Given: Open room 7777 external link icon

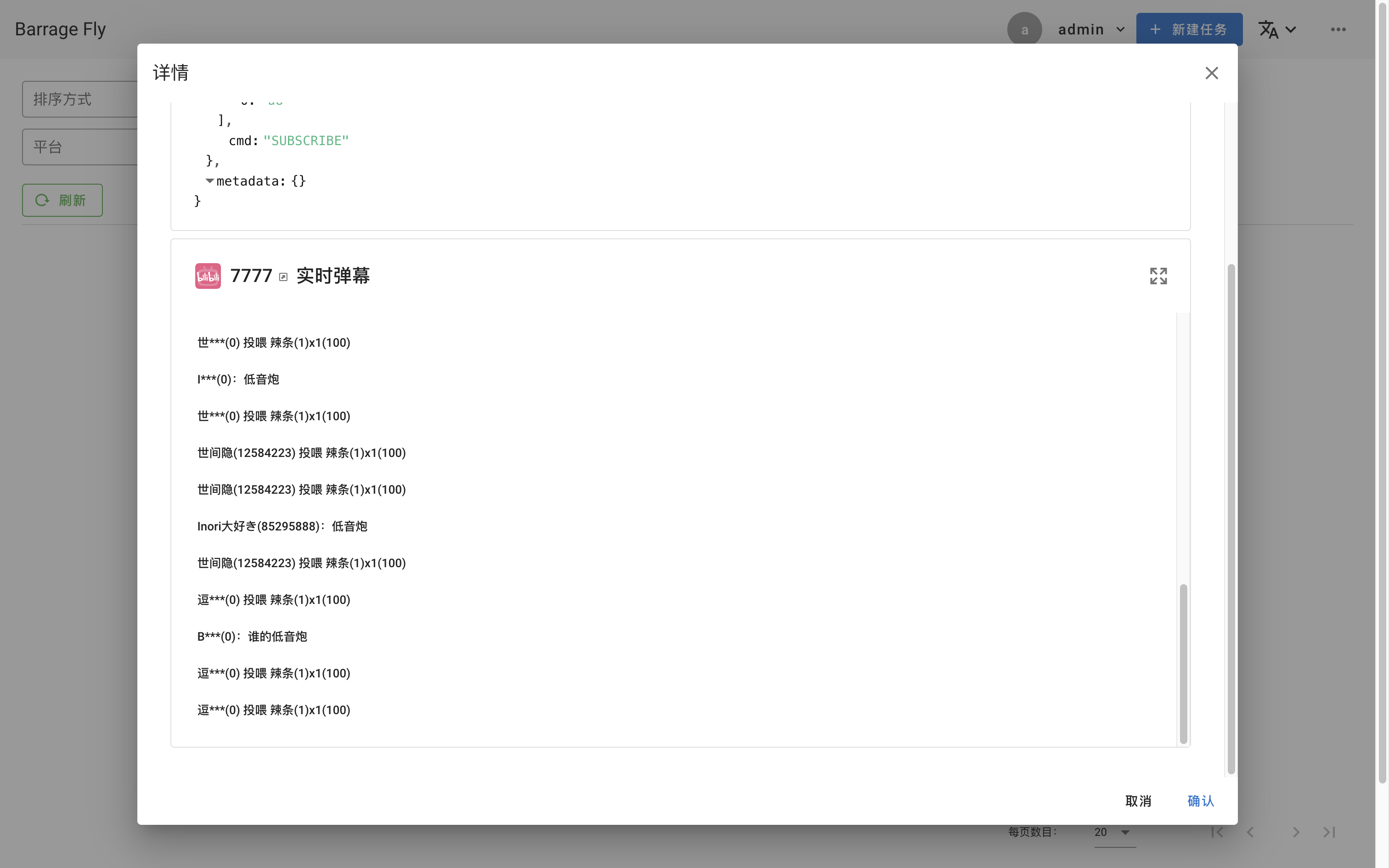Looking at the screenshot, I should pyautogui.click(x=283, y=277).
